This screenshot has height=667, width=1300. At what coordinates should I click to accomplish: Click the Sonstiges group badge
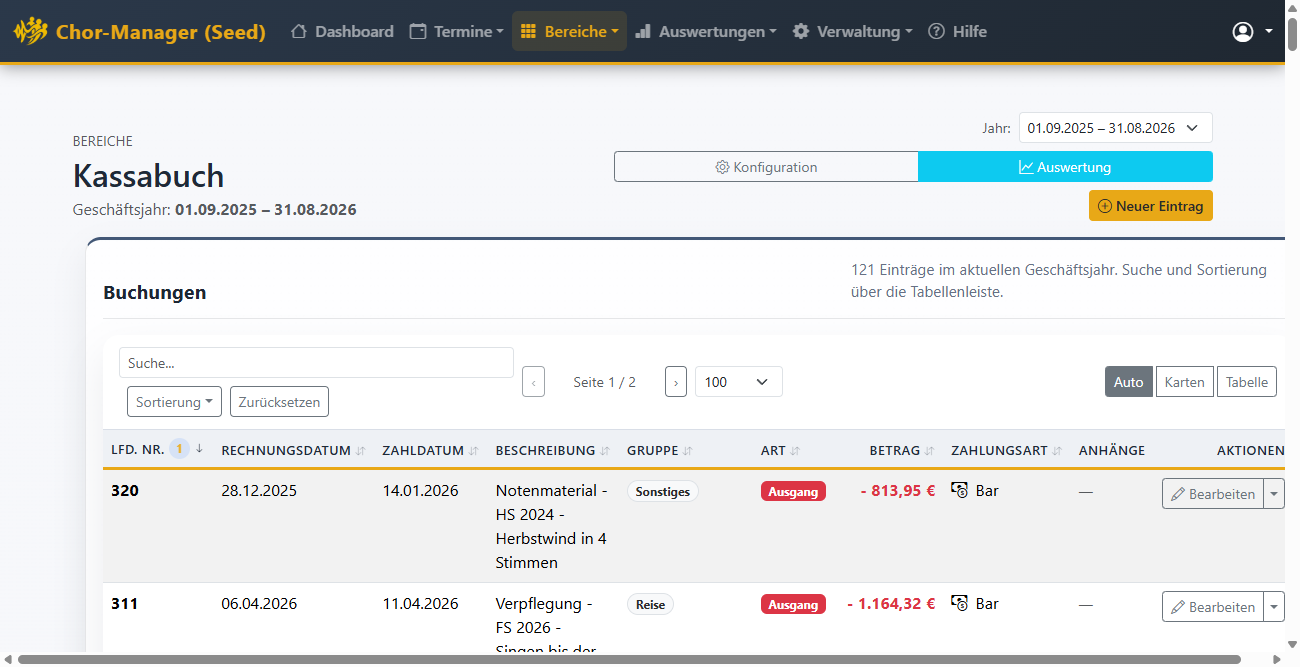tap(663, 492)
